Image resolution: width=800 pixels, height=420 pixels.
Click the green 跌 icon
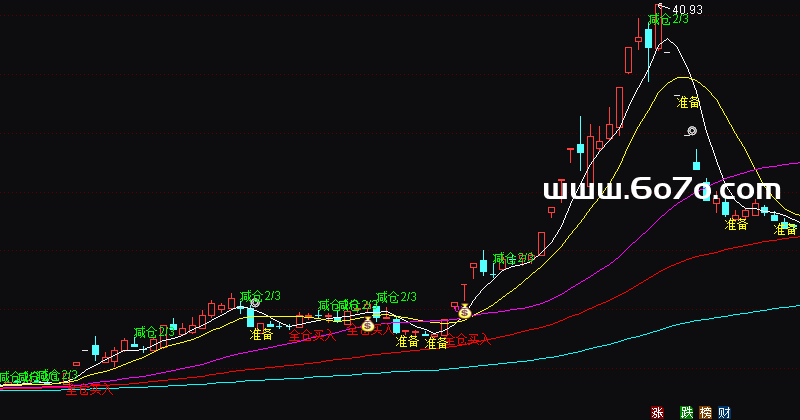pos(686,412)
